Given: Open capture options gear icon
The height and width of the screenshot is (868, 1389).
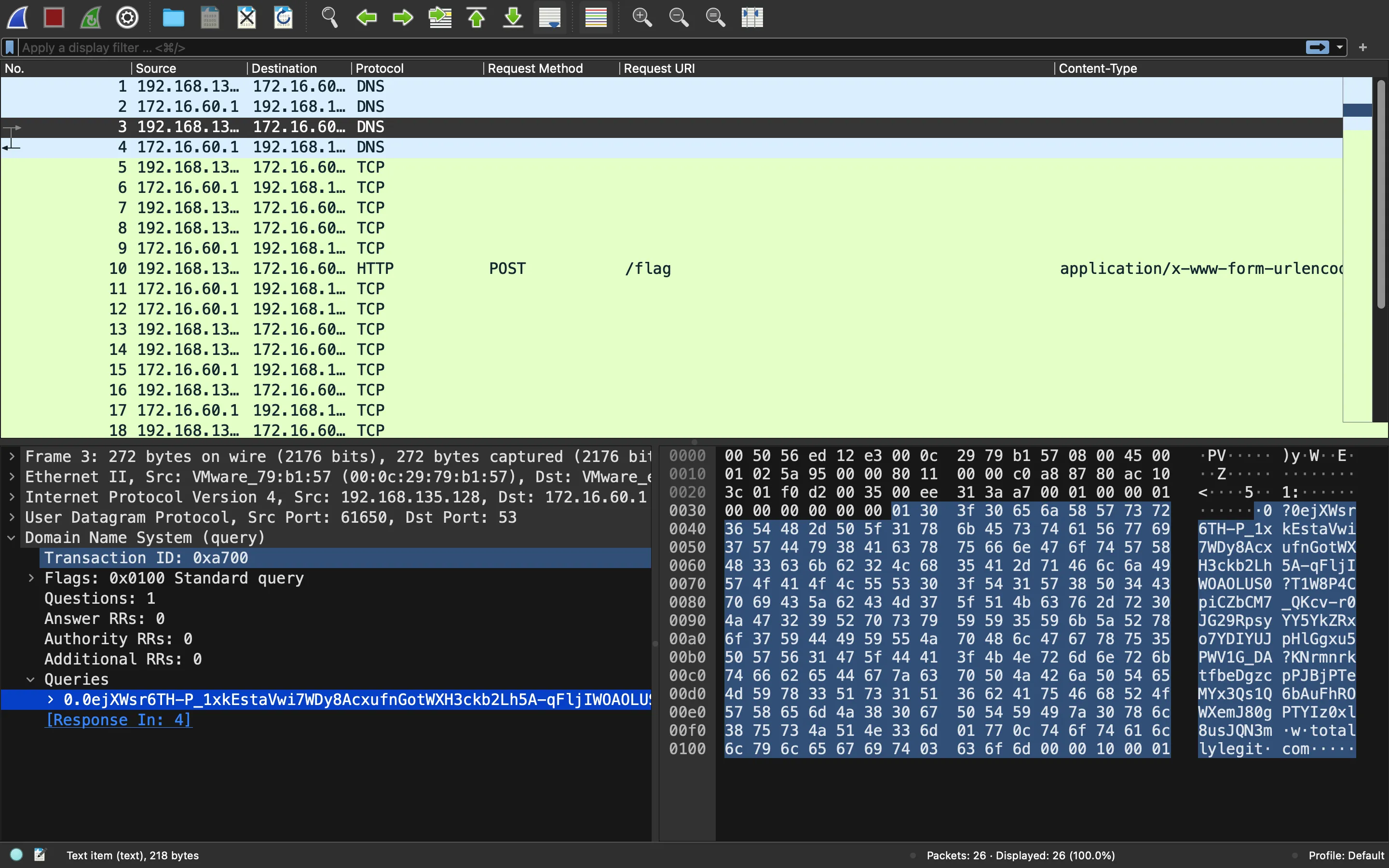Looking at the screenshot, I should point(127,17).
